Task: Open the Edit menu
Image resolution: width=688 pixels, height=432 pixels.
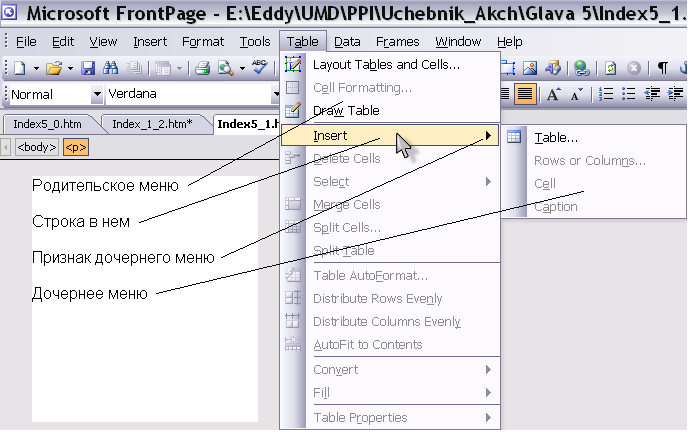Action: pos(63,42)
